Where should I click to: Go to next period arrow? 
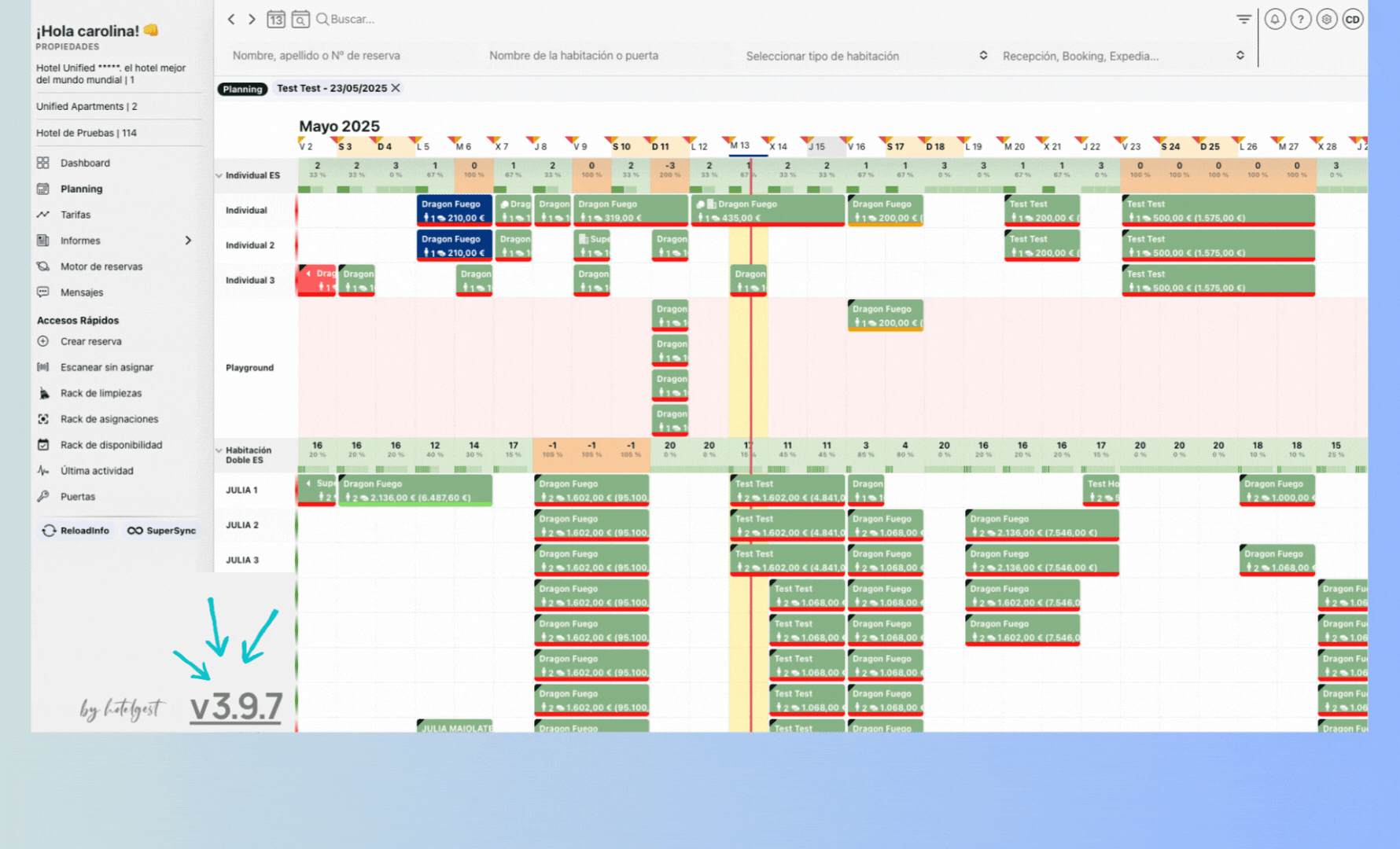coord(252,20)
